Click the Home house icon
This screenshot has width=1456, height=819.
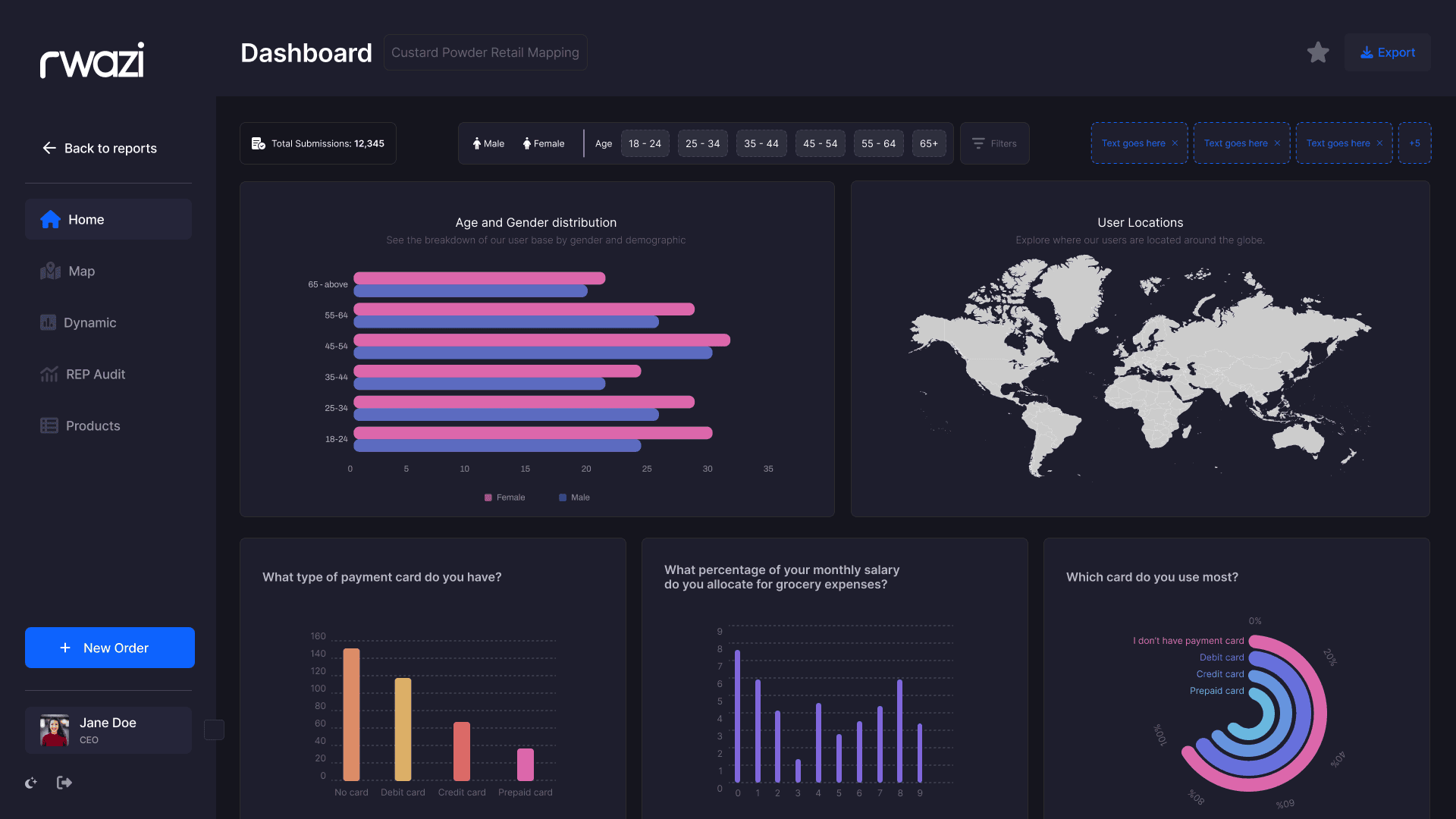click(51, 219)
